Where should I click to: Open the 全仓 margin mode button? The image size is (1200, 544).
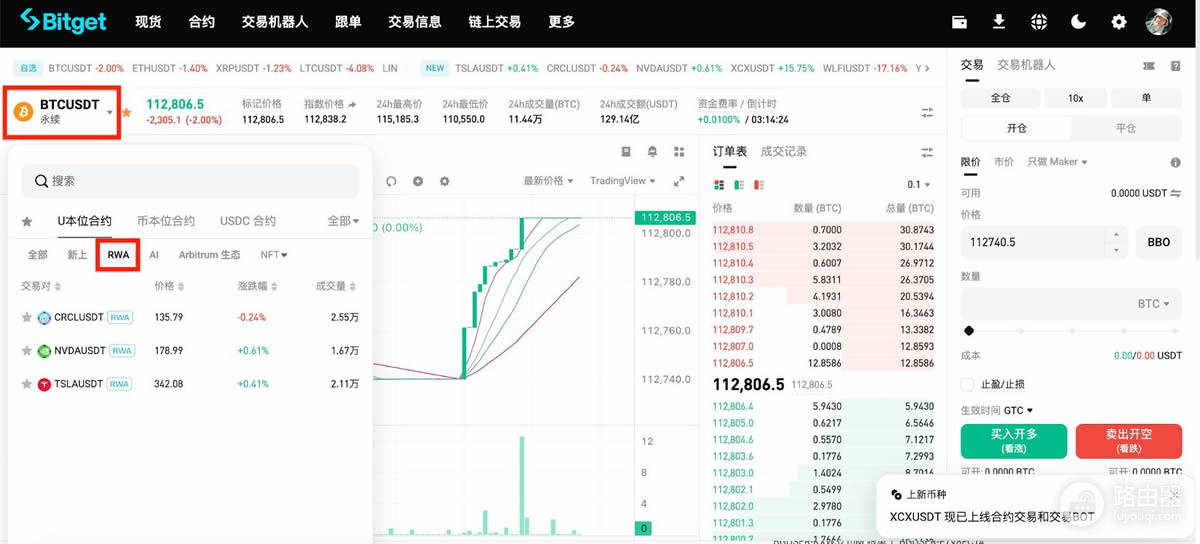point(1000,98)
